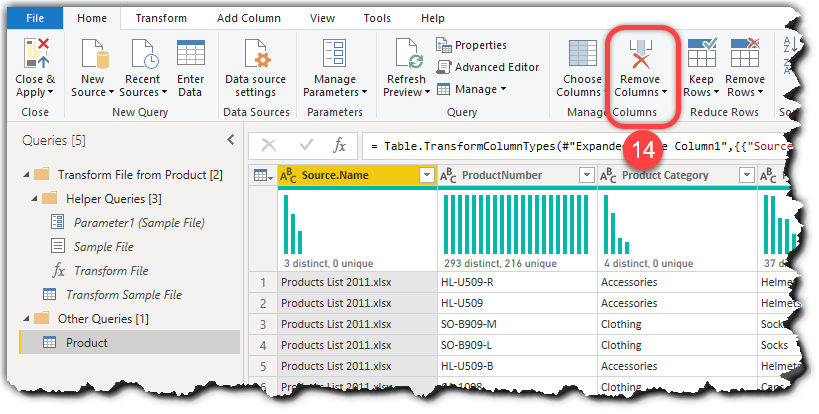Click the Clothing cell in row 3
This screenshot has width=819, height=414.
(x=677, y=324)
